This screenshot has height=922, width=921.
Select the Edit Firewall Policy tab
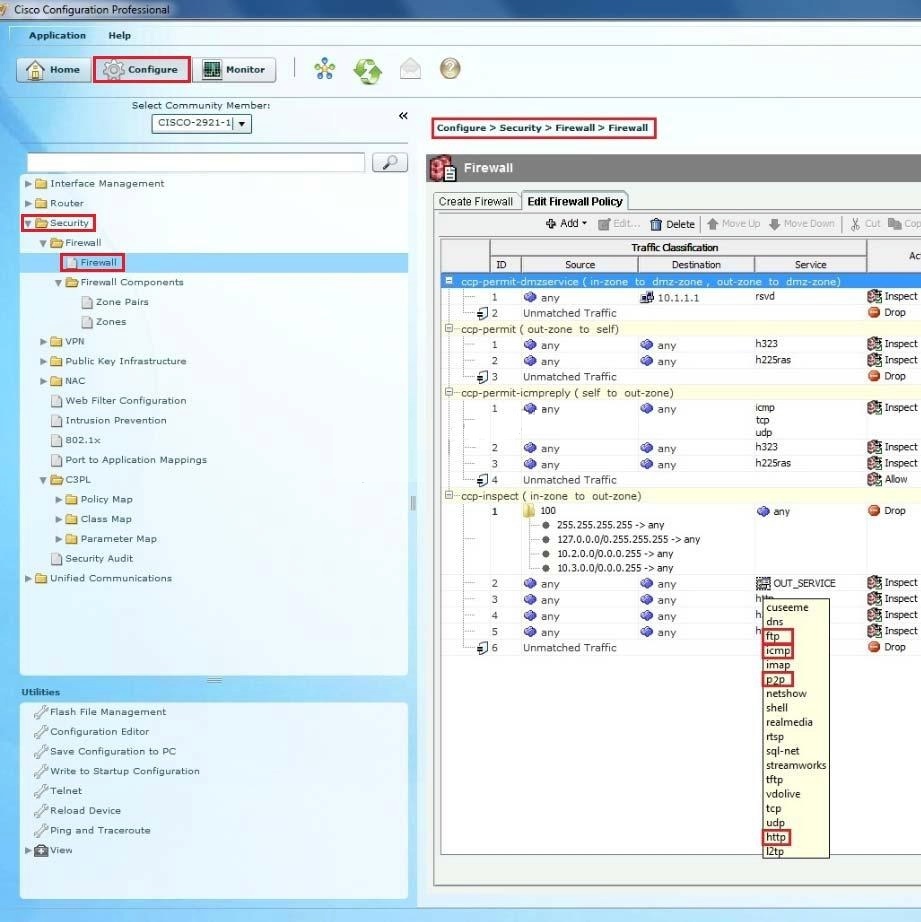(575, 201)
